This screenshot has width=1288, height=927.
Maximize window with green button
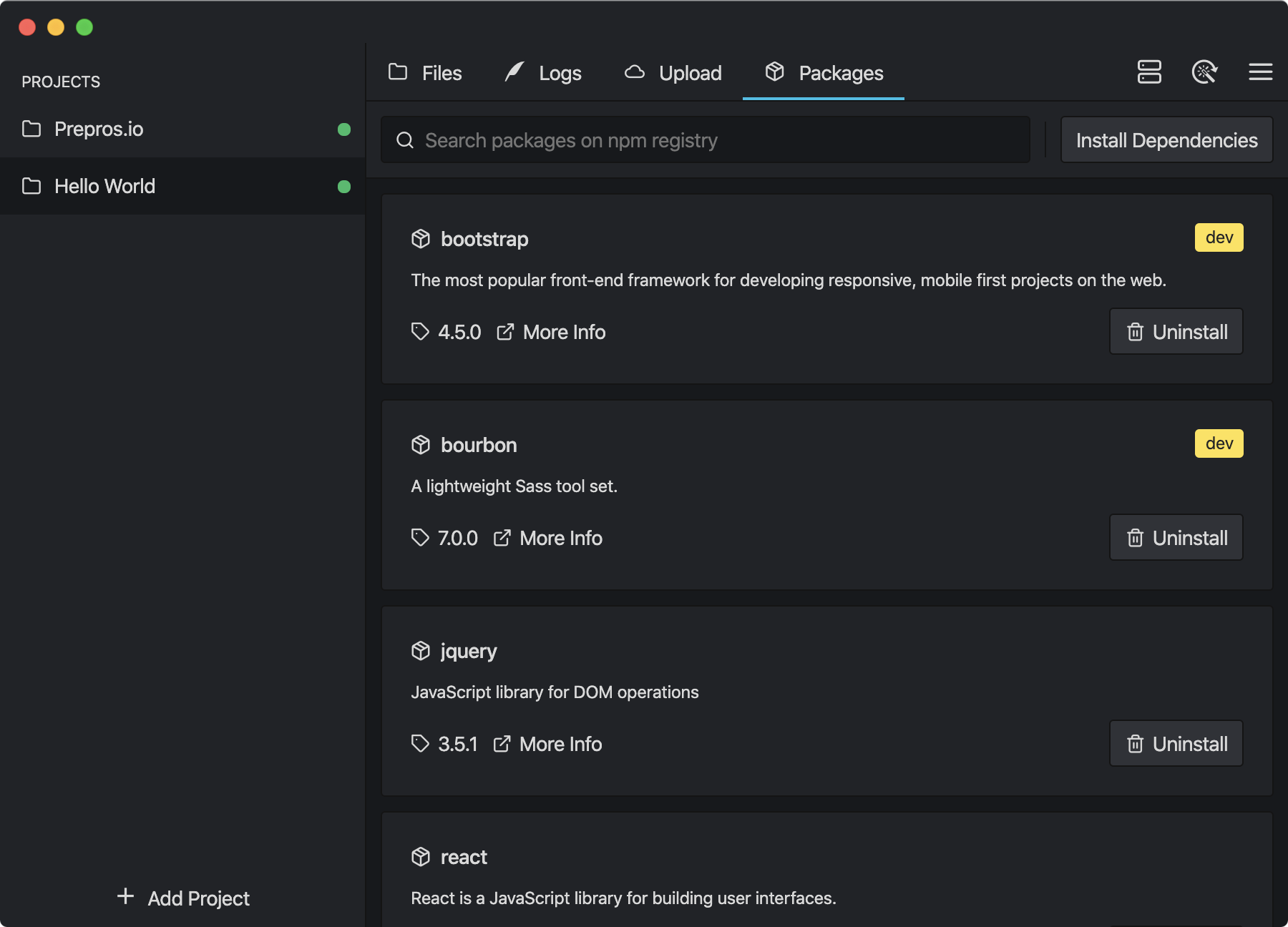coord(84,27)
